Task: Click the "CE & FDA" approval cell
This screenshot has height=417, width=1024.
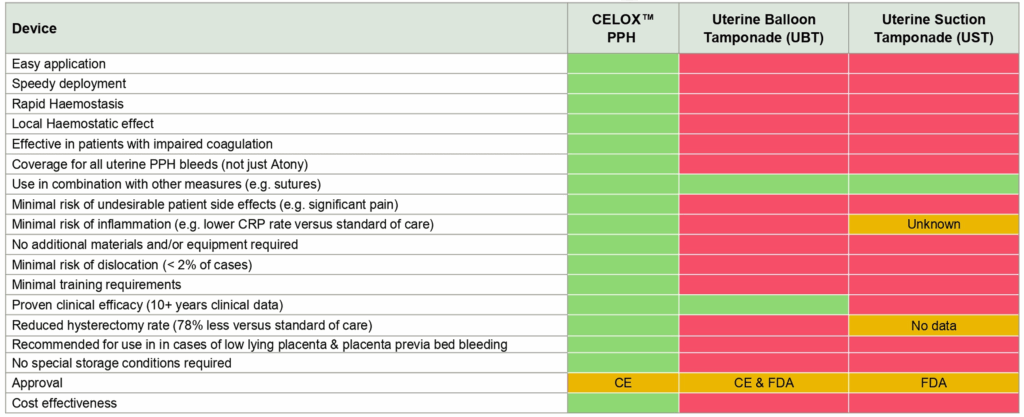Action: coord(763,383)
